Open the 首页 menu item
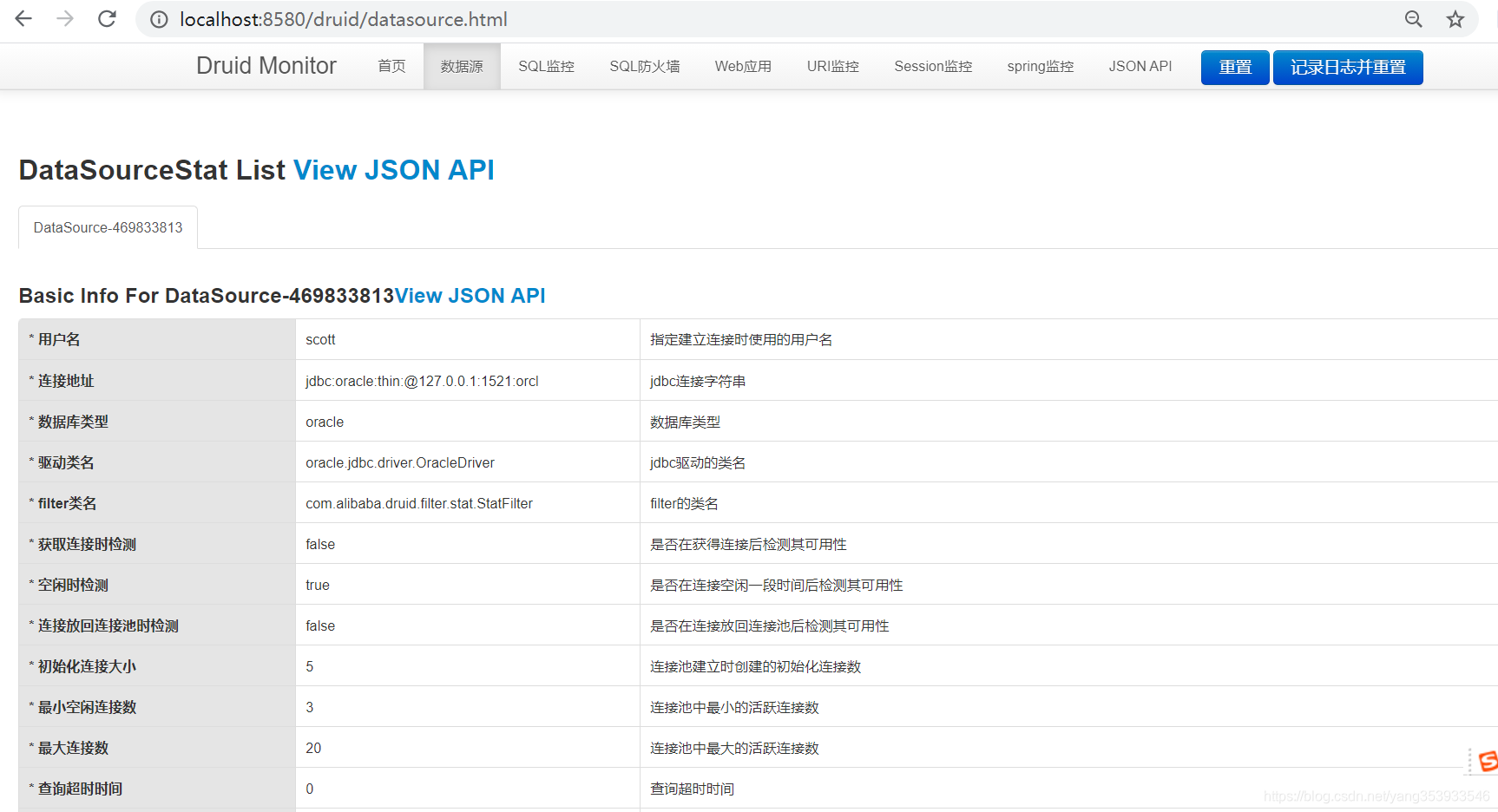 (x=391, y=67)
